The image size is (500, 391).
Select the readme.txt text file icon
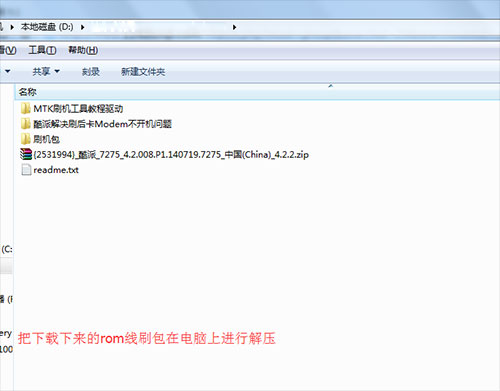pos(26,170)
